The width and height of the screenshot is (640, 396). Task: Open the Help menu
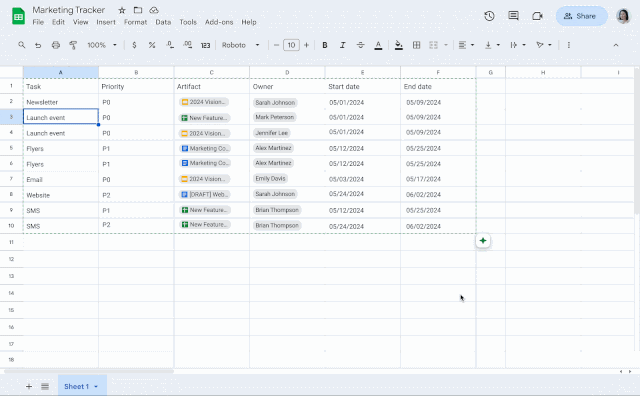tap(249, 22)
